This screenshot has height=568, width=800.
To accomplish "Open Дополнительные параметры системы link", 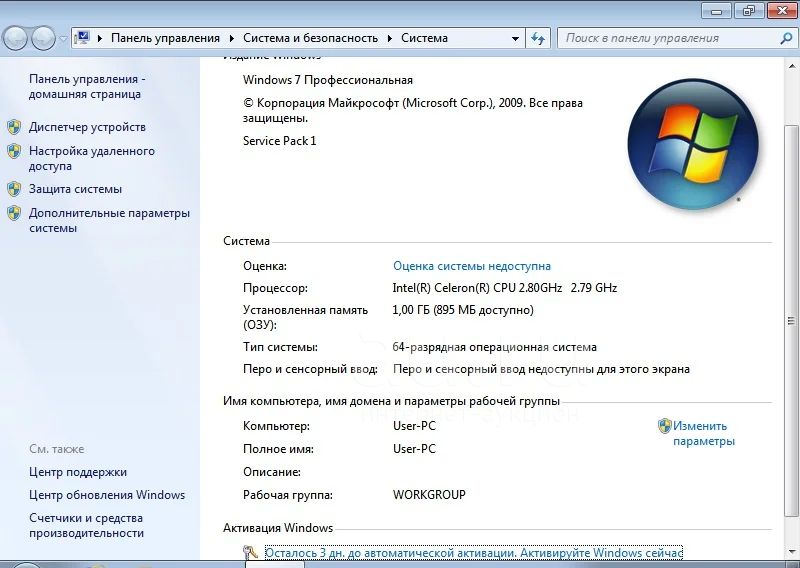I will point(109,220).
